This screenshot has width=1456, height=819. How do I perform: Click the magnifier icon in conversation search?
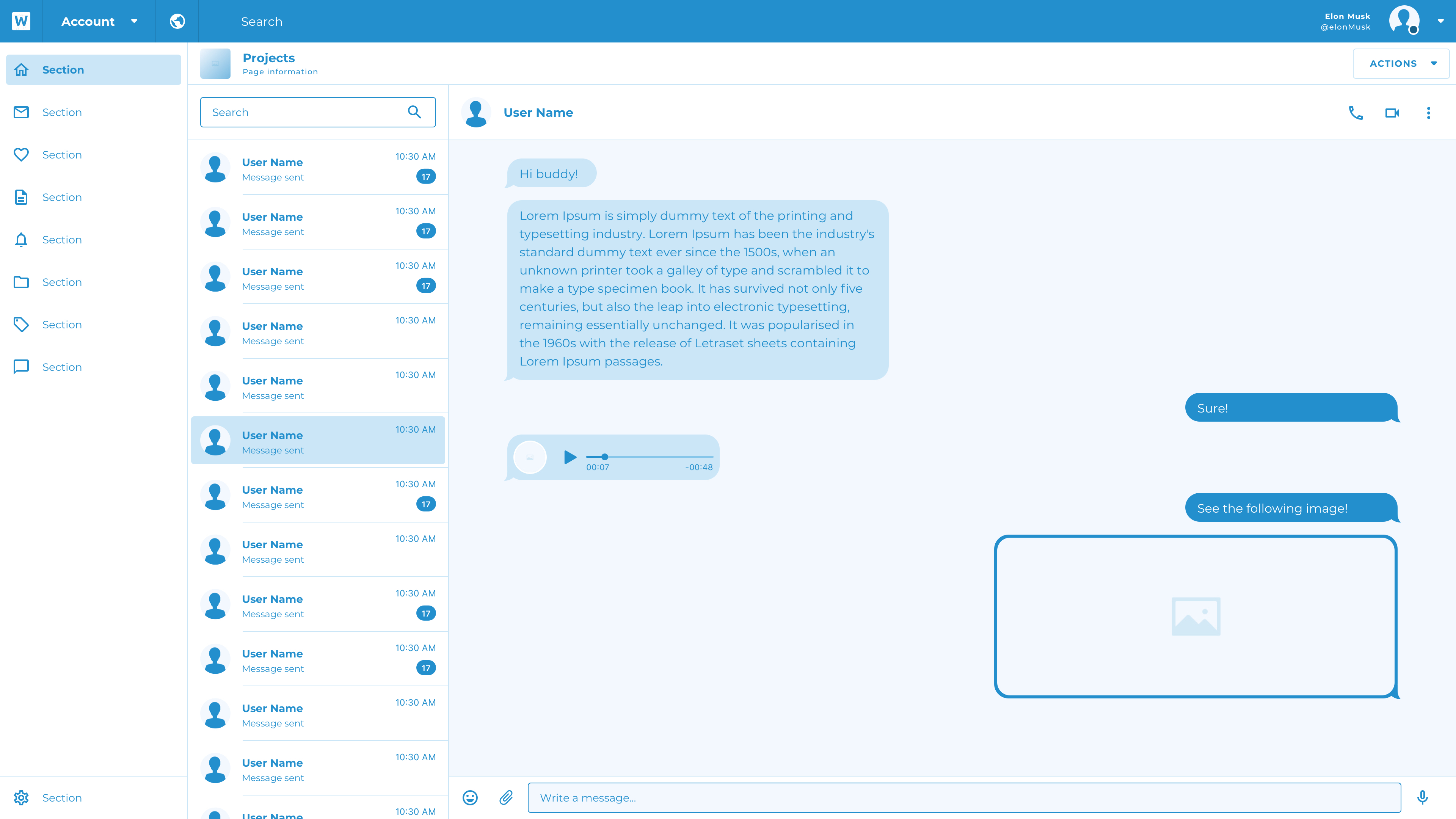coord(414,112)
